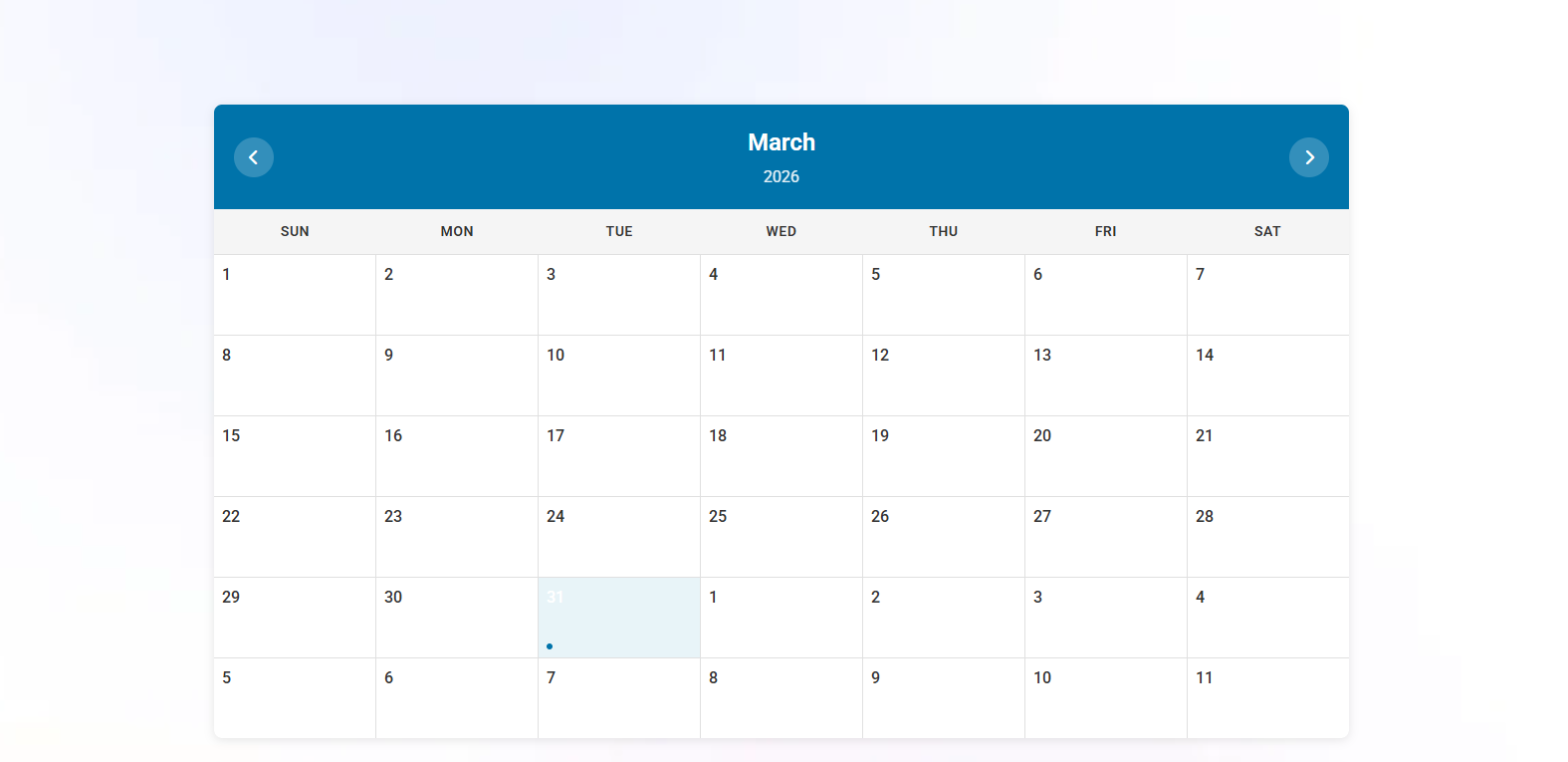Screen dimensions: 1568x762
Task: Select March 2 in the first row
Action: (457, 295)
